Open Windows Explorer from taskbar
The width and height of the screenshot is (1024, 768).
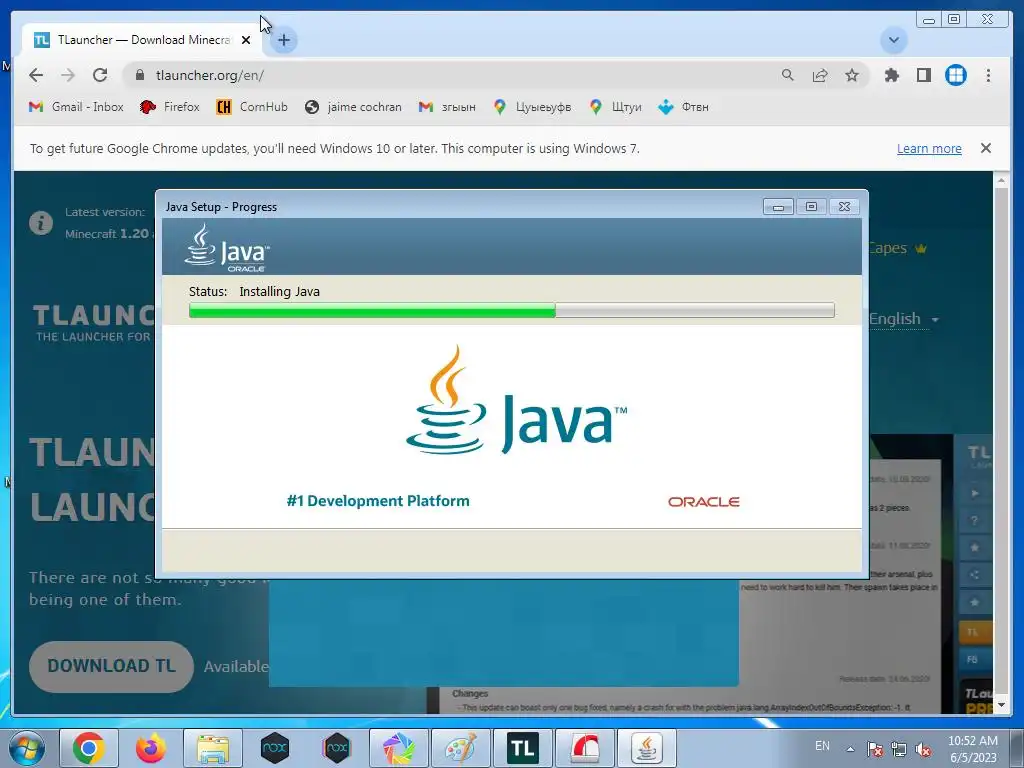(213, 748)
